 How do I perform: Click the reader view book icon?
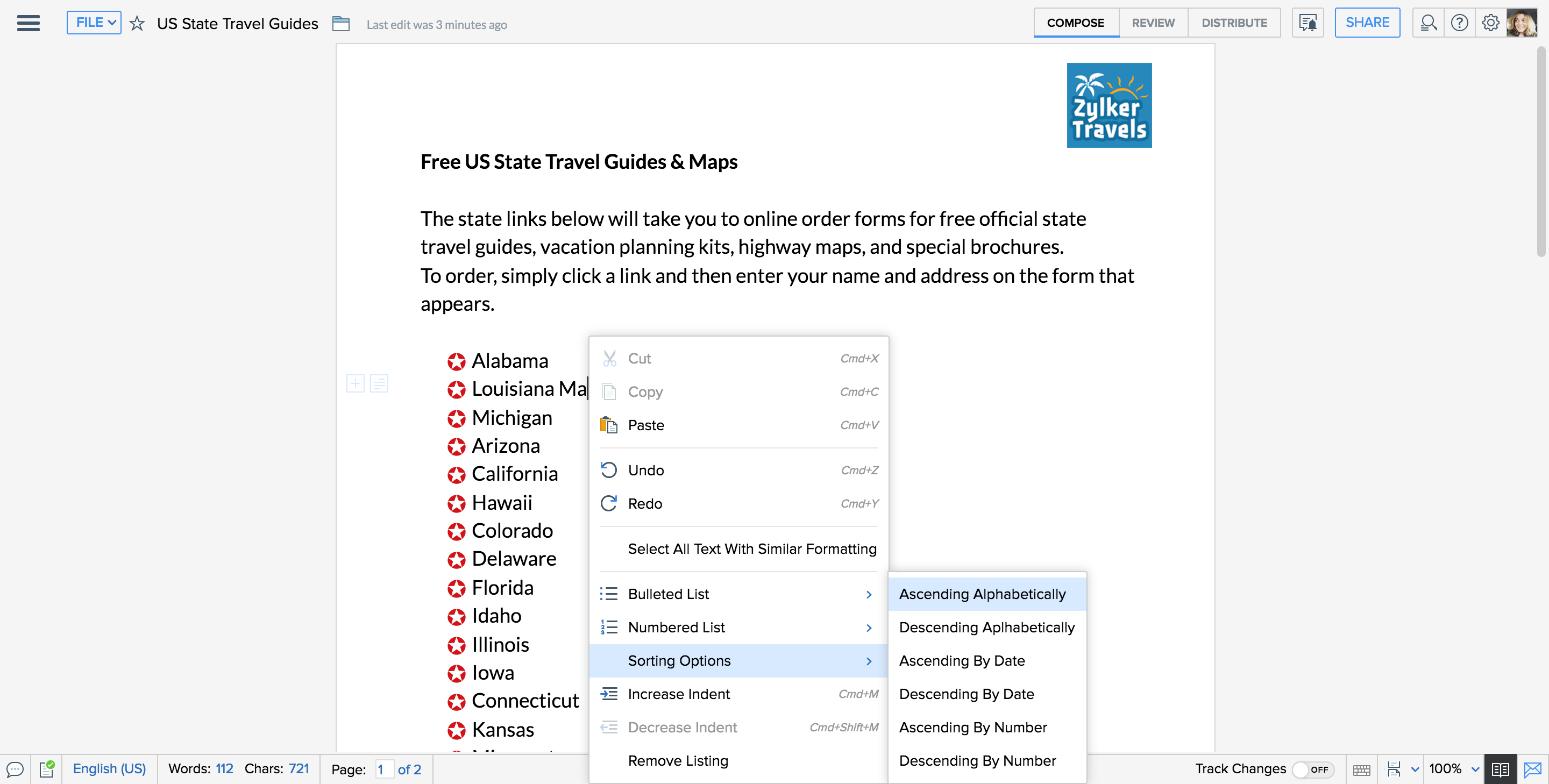(1500, 769)
